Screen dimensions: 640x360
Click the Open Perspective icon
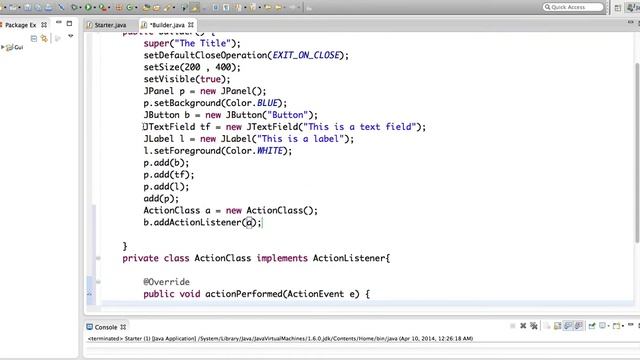pos(618,7)
